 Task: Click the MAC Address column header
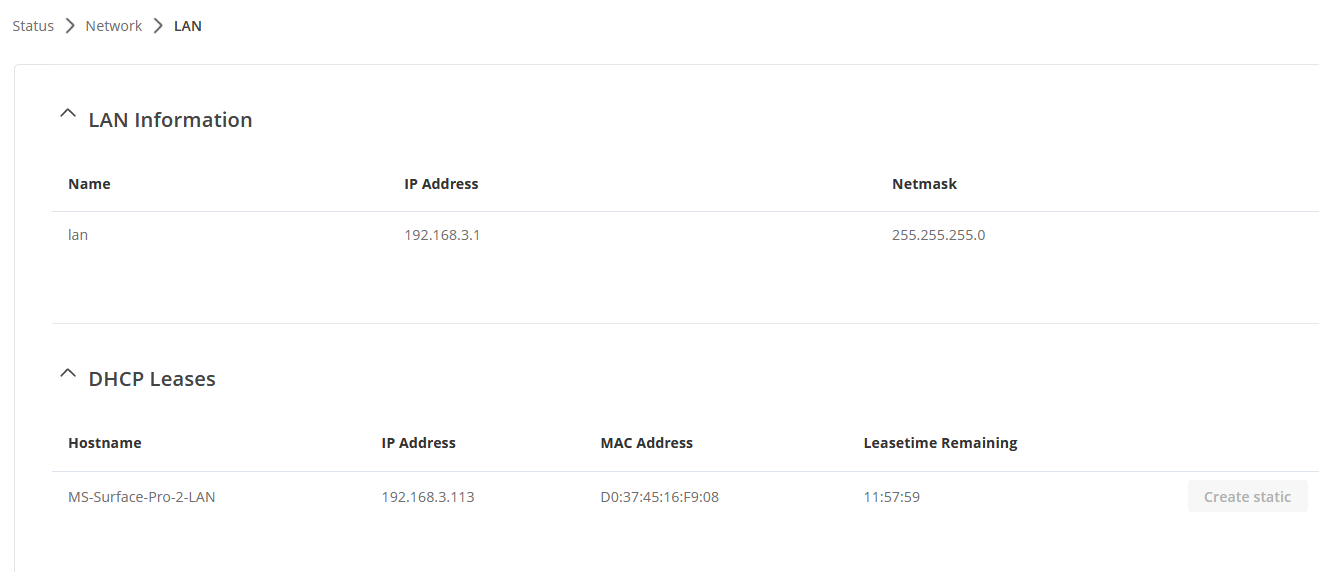point(647,443)
